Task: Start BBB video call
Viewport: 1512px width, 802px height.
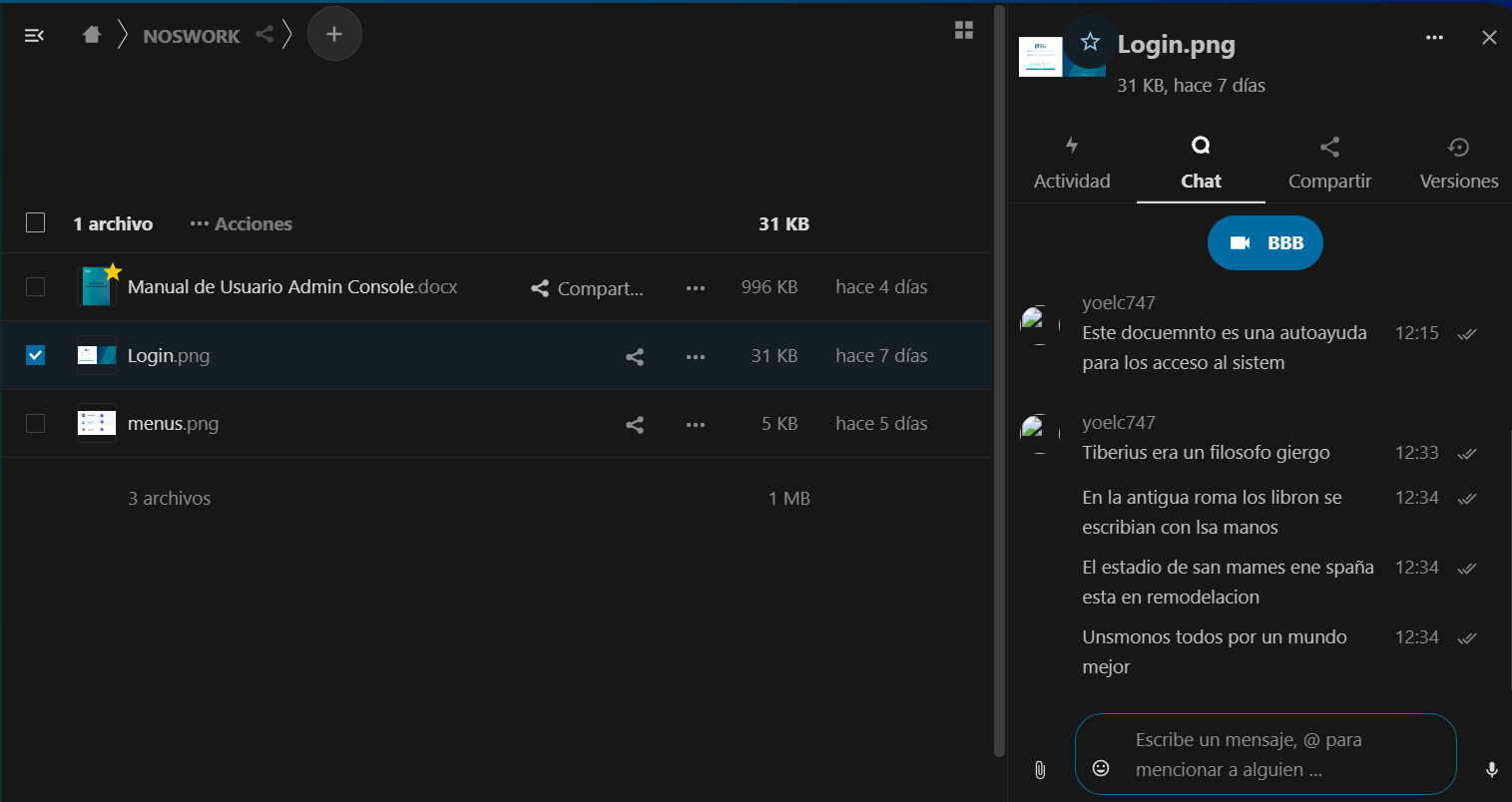Action: click(1265, 242)
